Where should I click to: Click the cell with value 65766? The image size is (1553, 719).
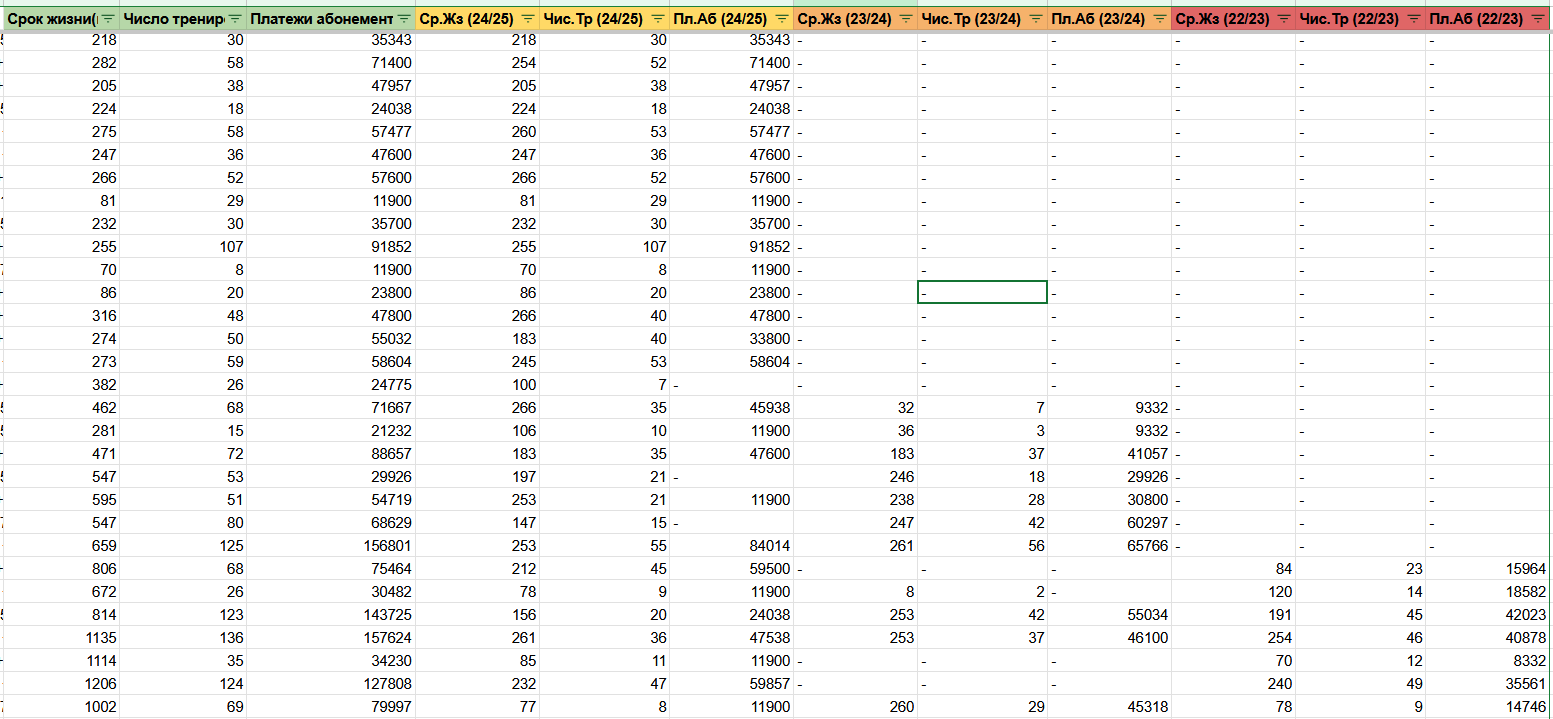1110,546
